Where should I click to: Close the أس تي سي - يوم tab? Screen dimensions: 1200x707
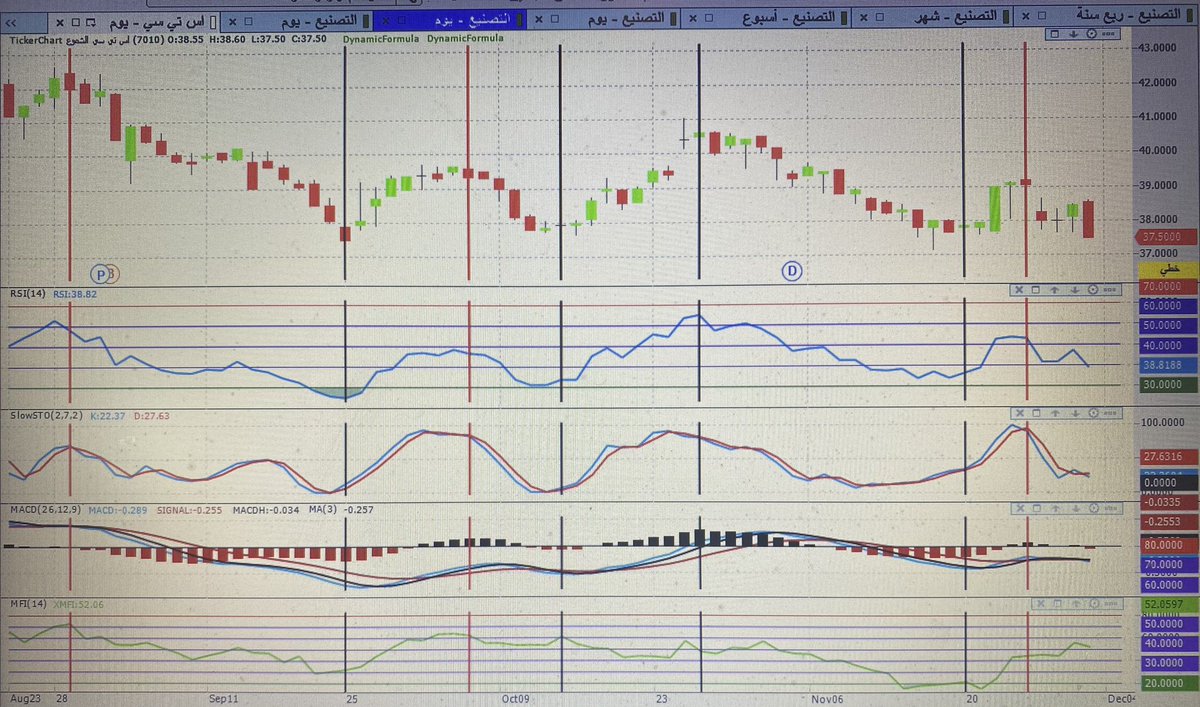coord(60,22)
